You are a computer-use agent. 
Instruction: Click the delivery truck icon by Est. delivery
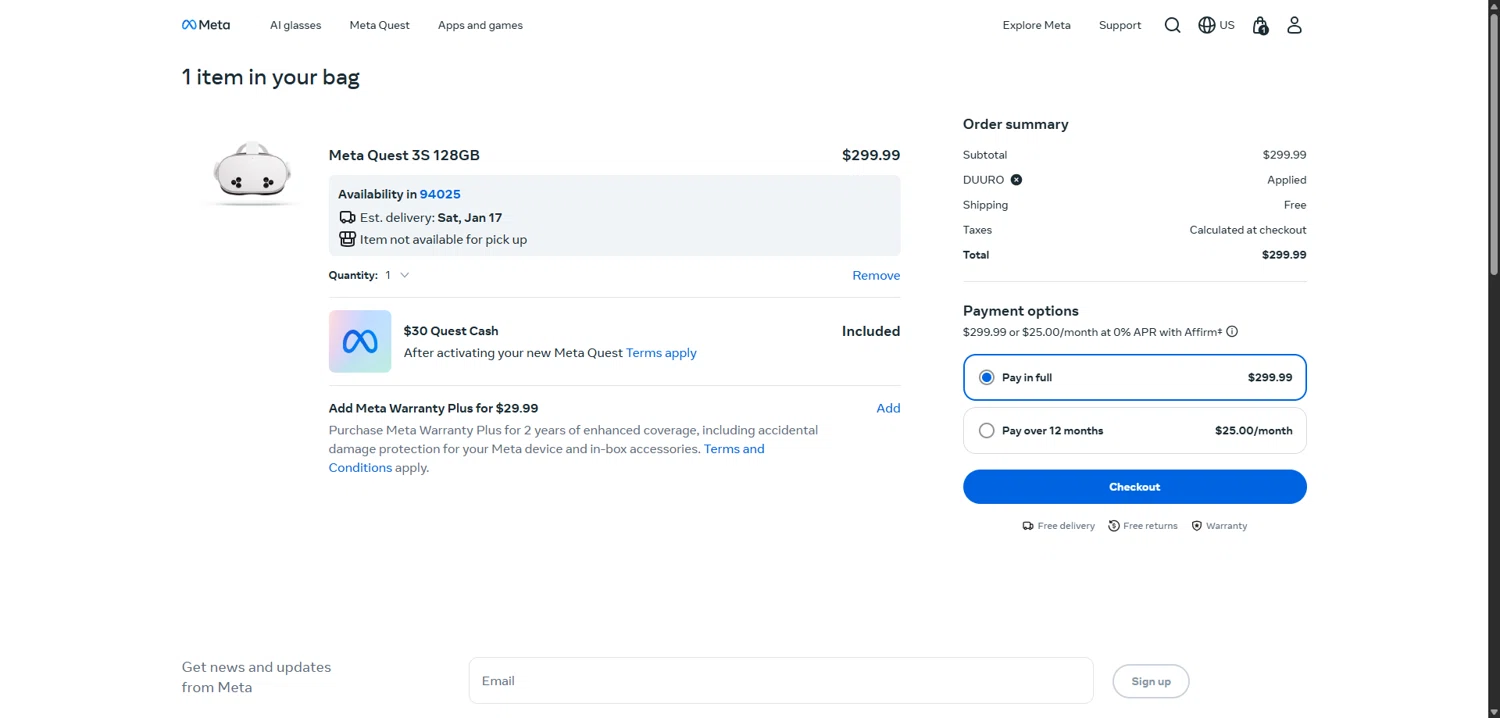(347, 217)
